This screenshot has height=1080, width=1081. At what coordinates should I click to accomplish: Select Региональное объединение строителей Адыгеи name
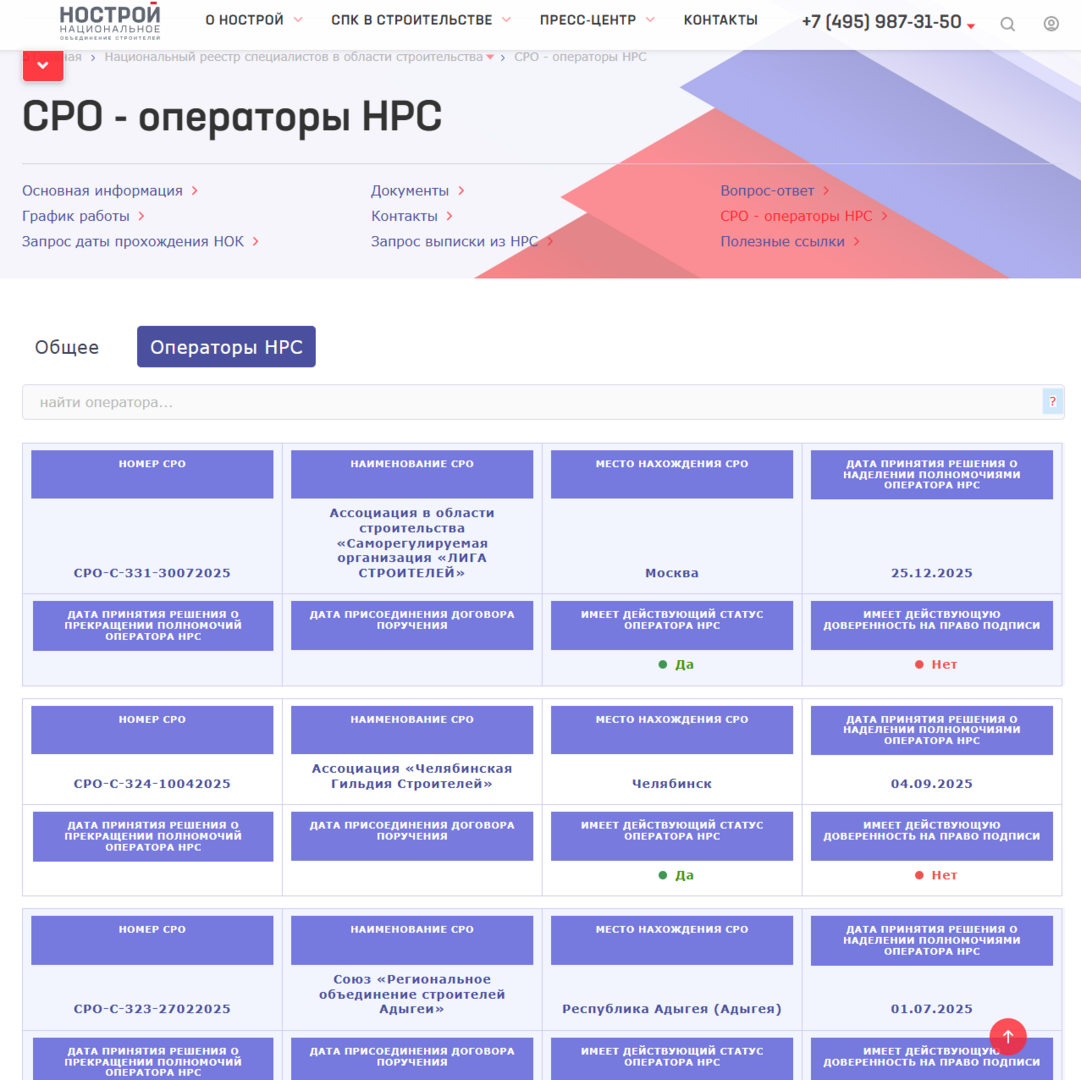coord(412,994)
